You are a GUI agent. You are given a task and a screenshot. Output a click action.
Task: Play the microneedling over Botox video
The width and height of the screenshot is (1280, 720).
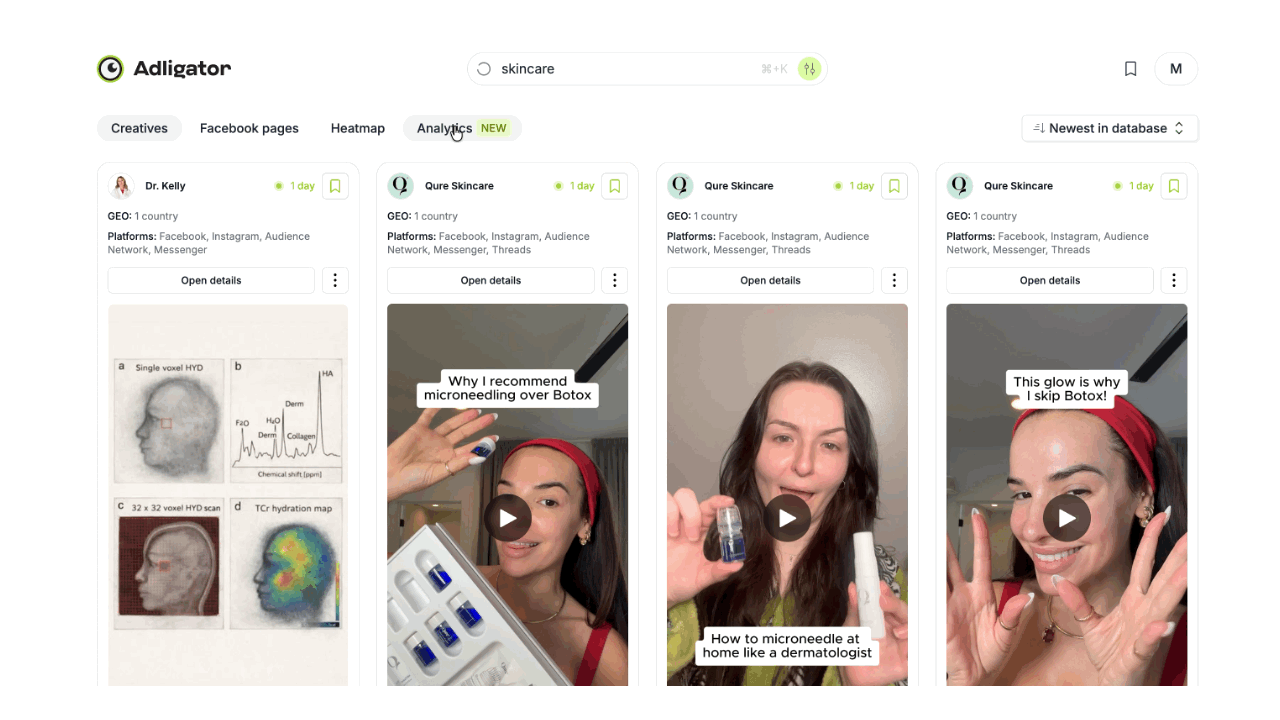pos(508,518)
